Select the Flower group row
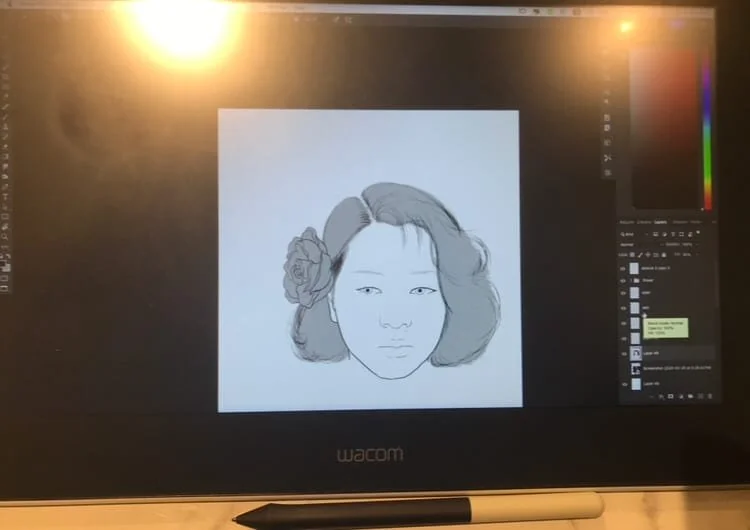 click(670, 280)
